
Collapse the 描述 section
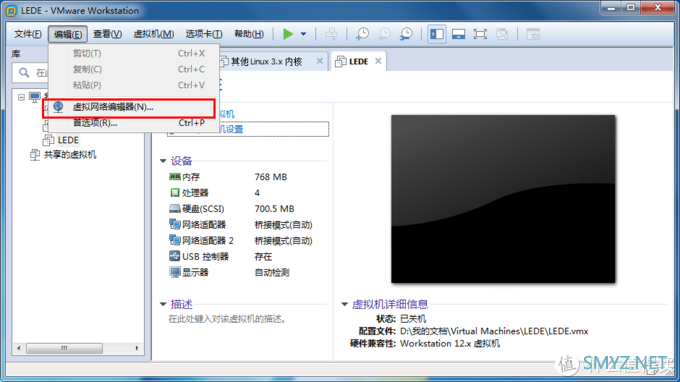163,304
